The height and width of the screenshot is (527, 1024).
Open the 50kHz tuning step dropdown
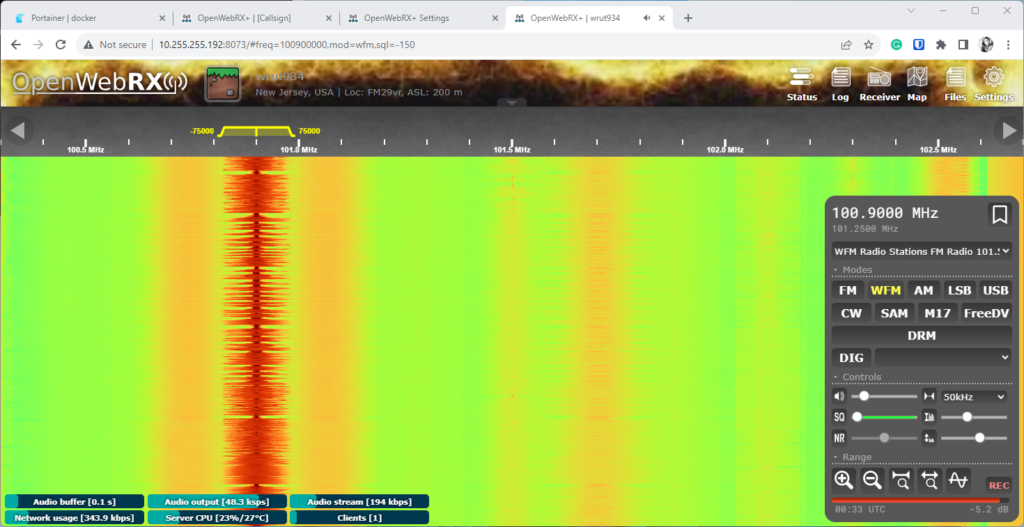(974, 397)
